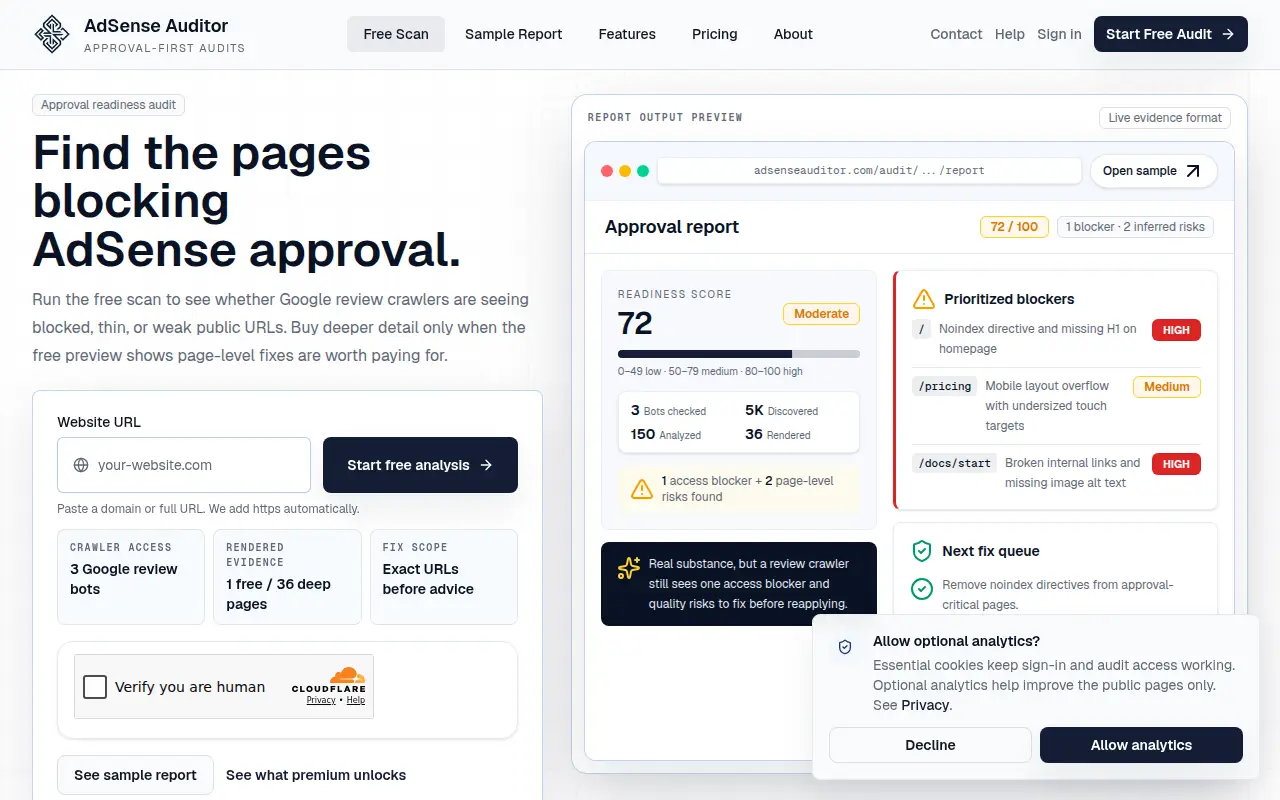The height and width of the screenshot is (800, 1280).
Task: Open the Contact link
Action: click(x=956, y=34)
